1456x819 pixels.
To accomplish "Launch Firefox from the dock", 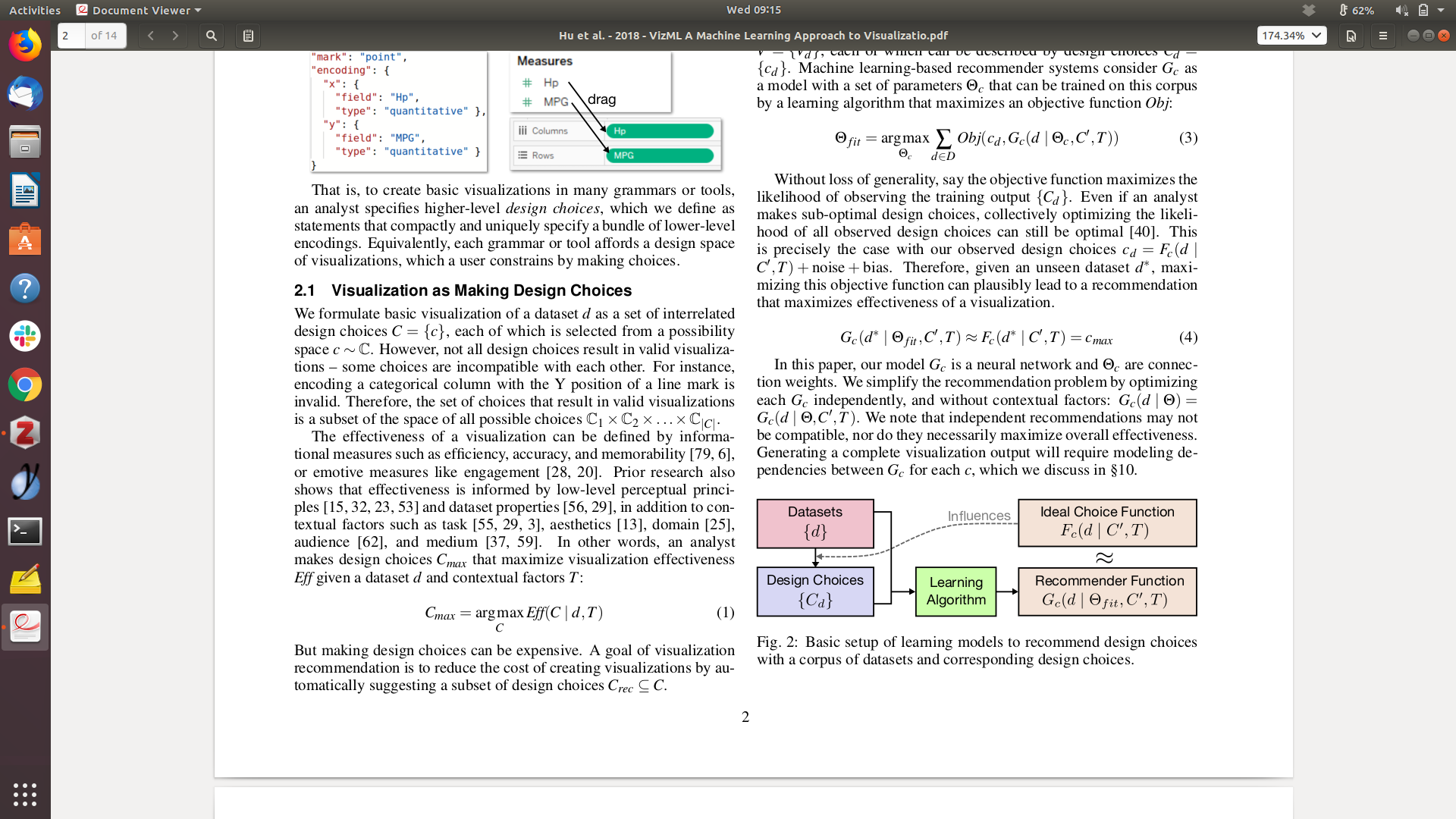I will coord(25,45).
